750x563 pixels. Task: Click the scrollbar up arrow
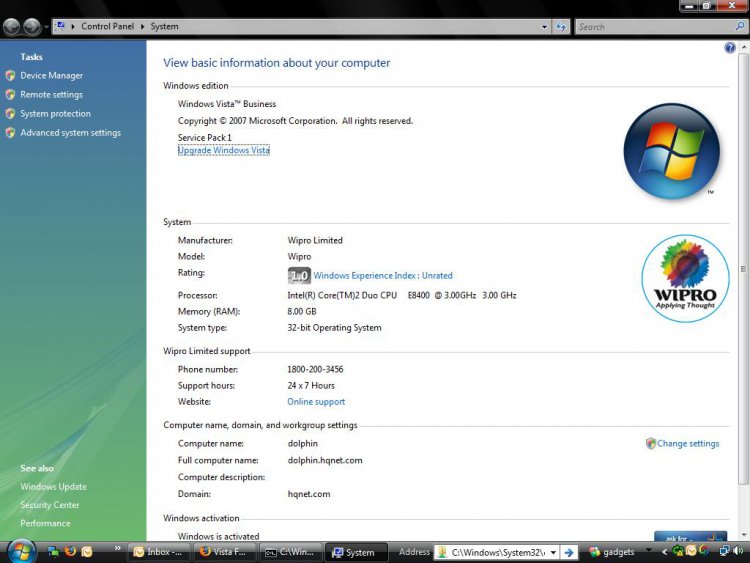pyautogui.click(x=743, y=47)
